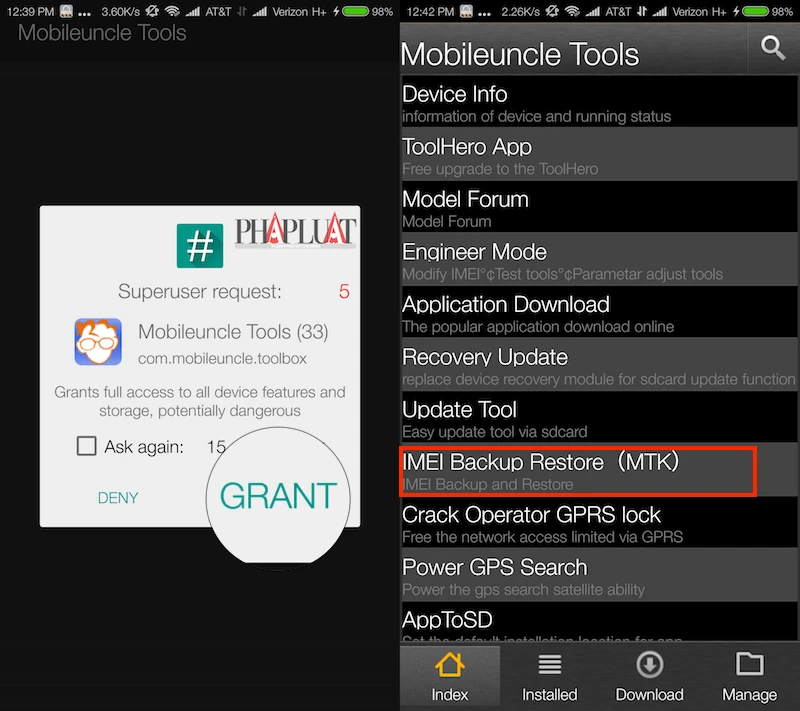This screenshot has height=711, width=800.
Task: Open Device Info entry
Action: 598,104
